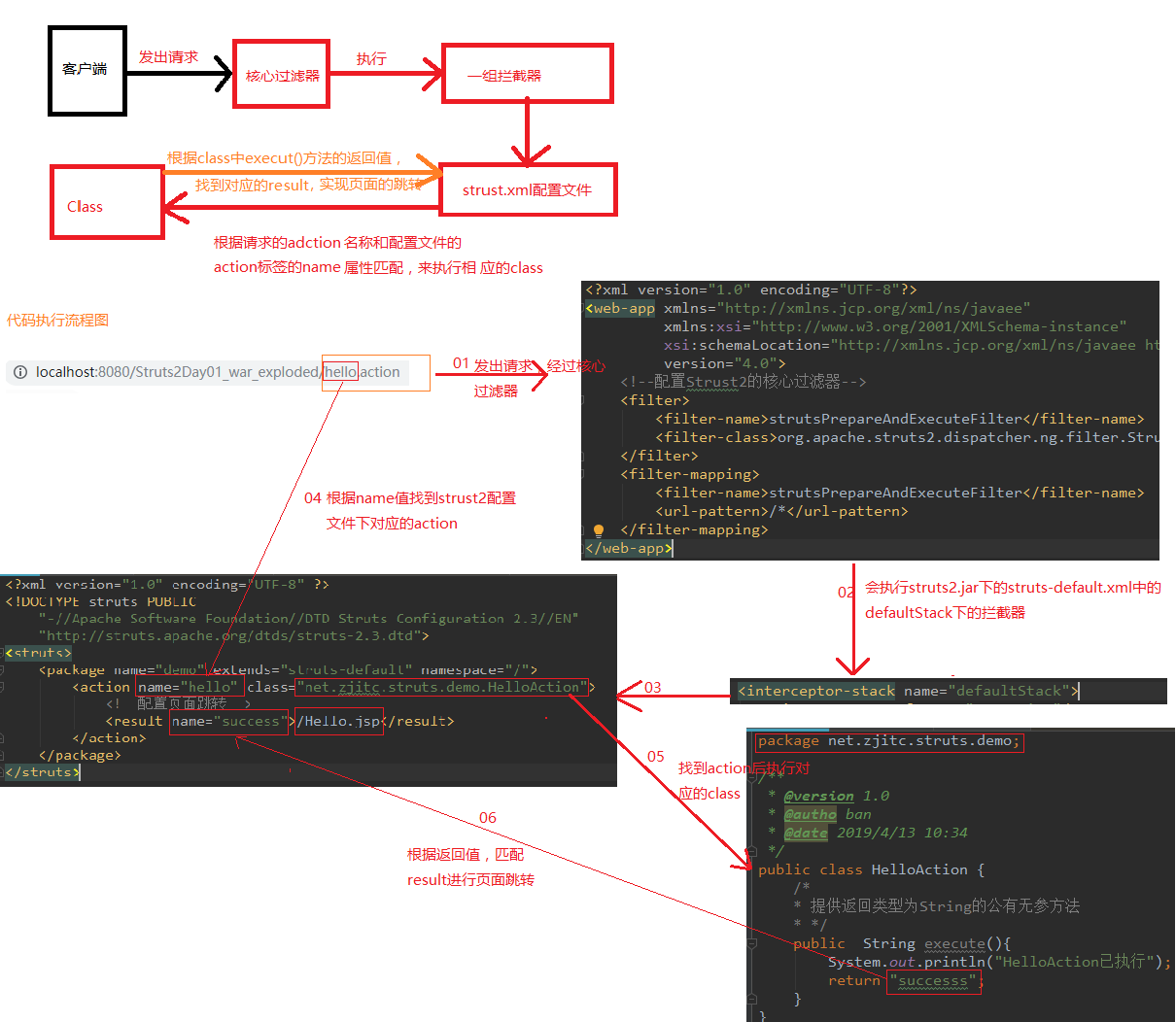This screenshot has height=1022, width=1176.
Task: Click the </action> closing tag text
Action: pos(109,738)
